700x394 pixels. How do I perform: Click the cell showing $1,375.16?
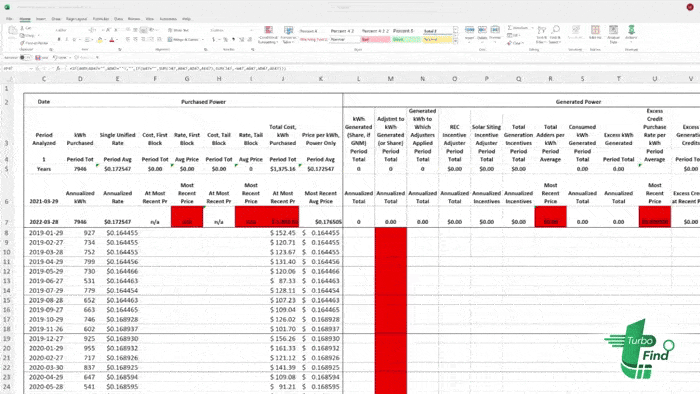[283, 169]
